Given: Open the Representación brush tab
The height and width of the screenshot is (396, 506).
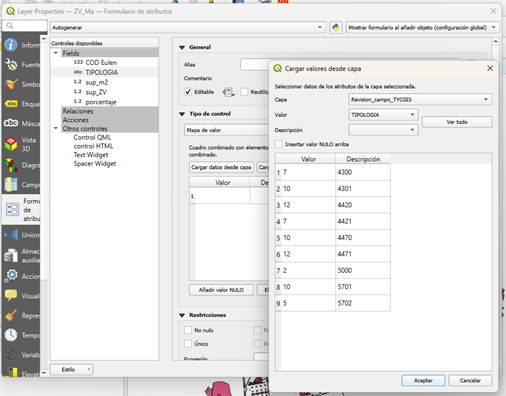Looking at the screenshot, I should (x=11, y=315).
